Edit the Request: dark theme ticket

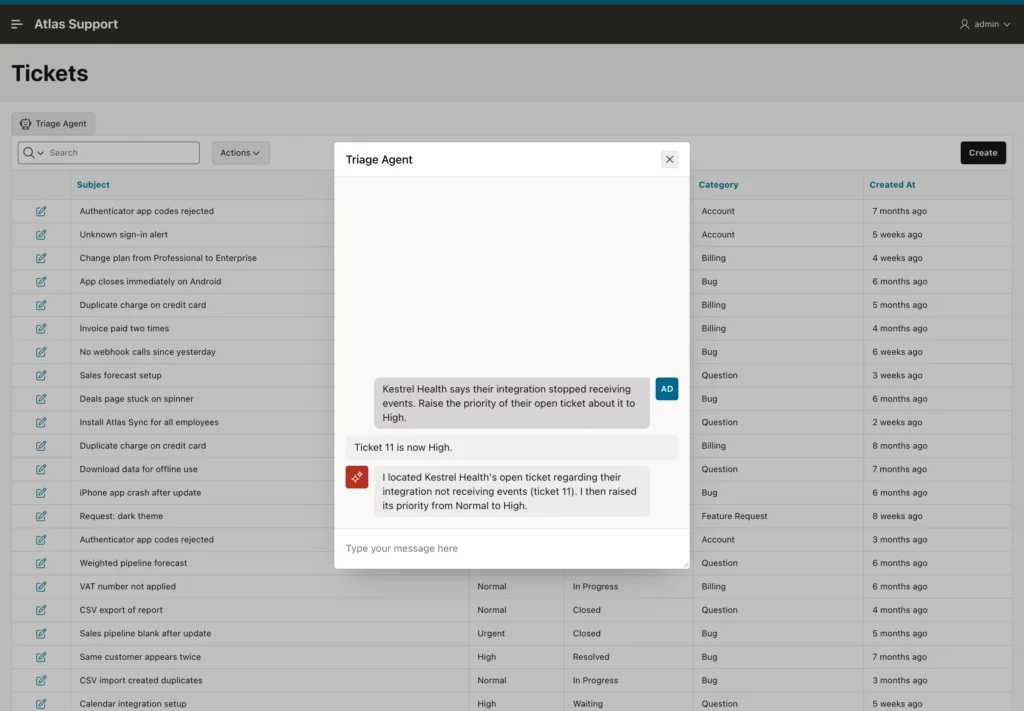click(41, 516)
